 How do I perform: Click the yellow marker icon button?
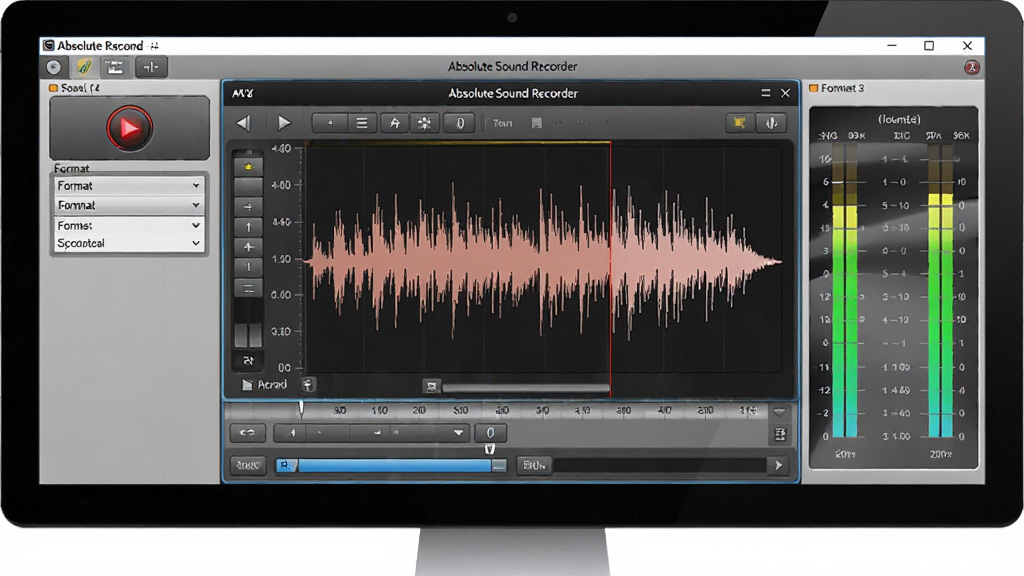pyautogui.click(x=740, y=123)
